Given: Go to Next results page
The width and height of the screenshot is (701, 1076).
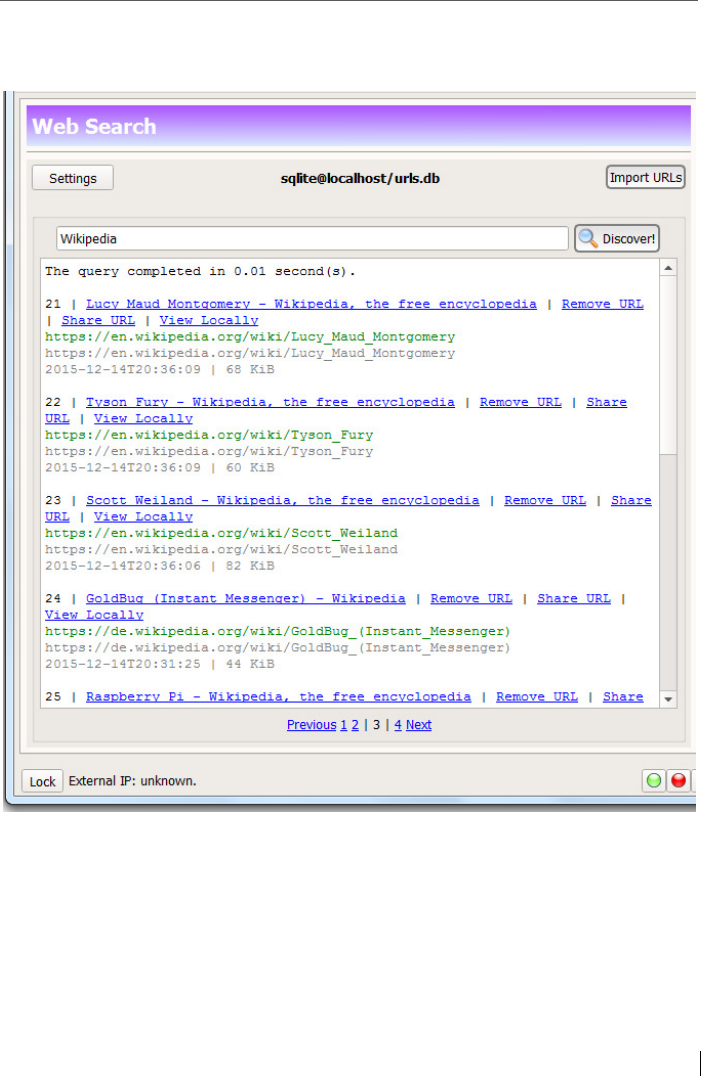Looking at the screenshot, I should pyautogui.click(x=418, y=725).
